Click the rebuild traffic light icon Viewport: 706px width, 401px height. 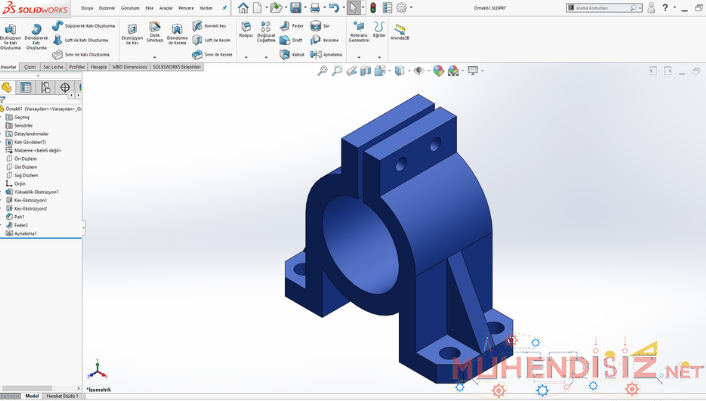(374, 8)
